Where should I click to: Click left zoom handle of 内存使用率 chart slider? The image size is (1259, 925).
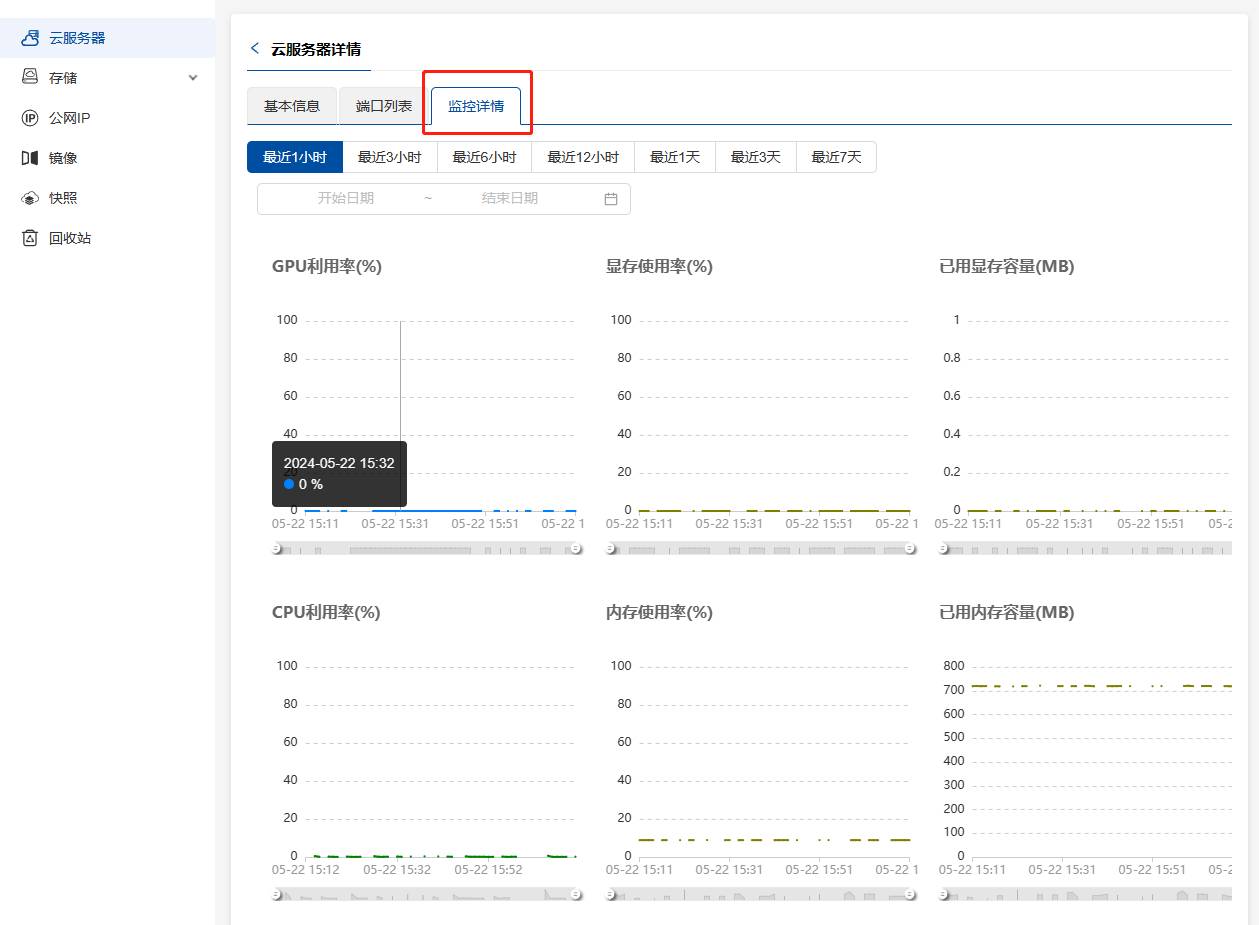tap(611, 895)
